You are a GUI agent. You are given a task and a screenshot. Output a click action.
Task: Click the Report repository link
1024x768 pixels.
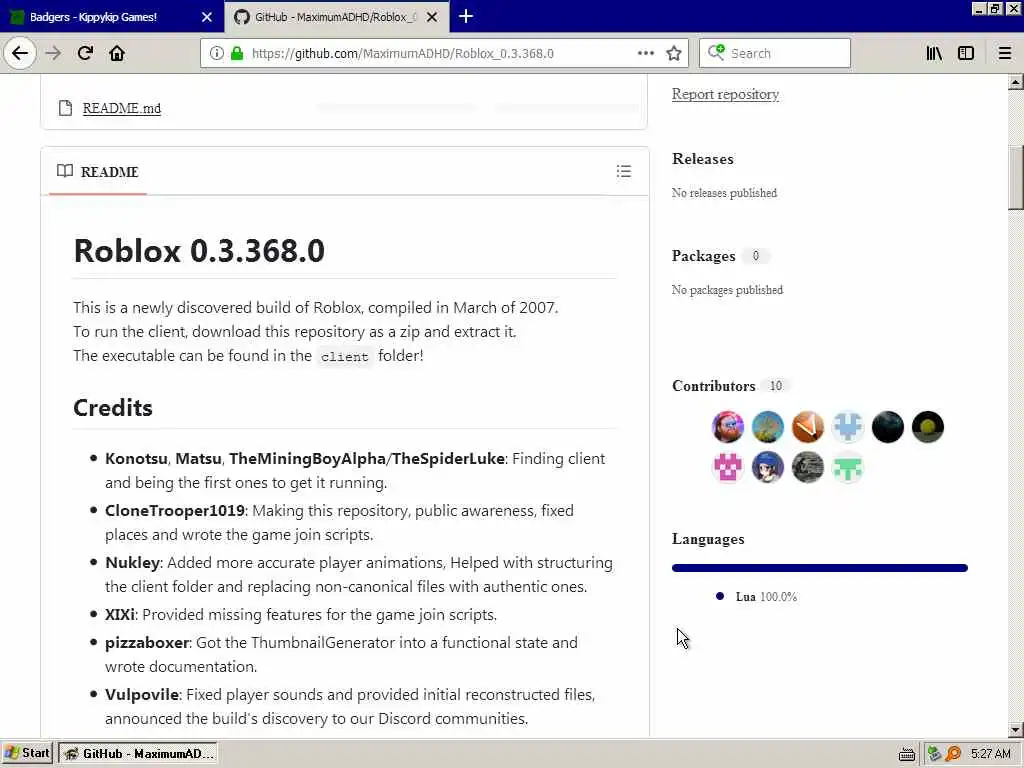coord(725,94)
